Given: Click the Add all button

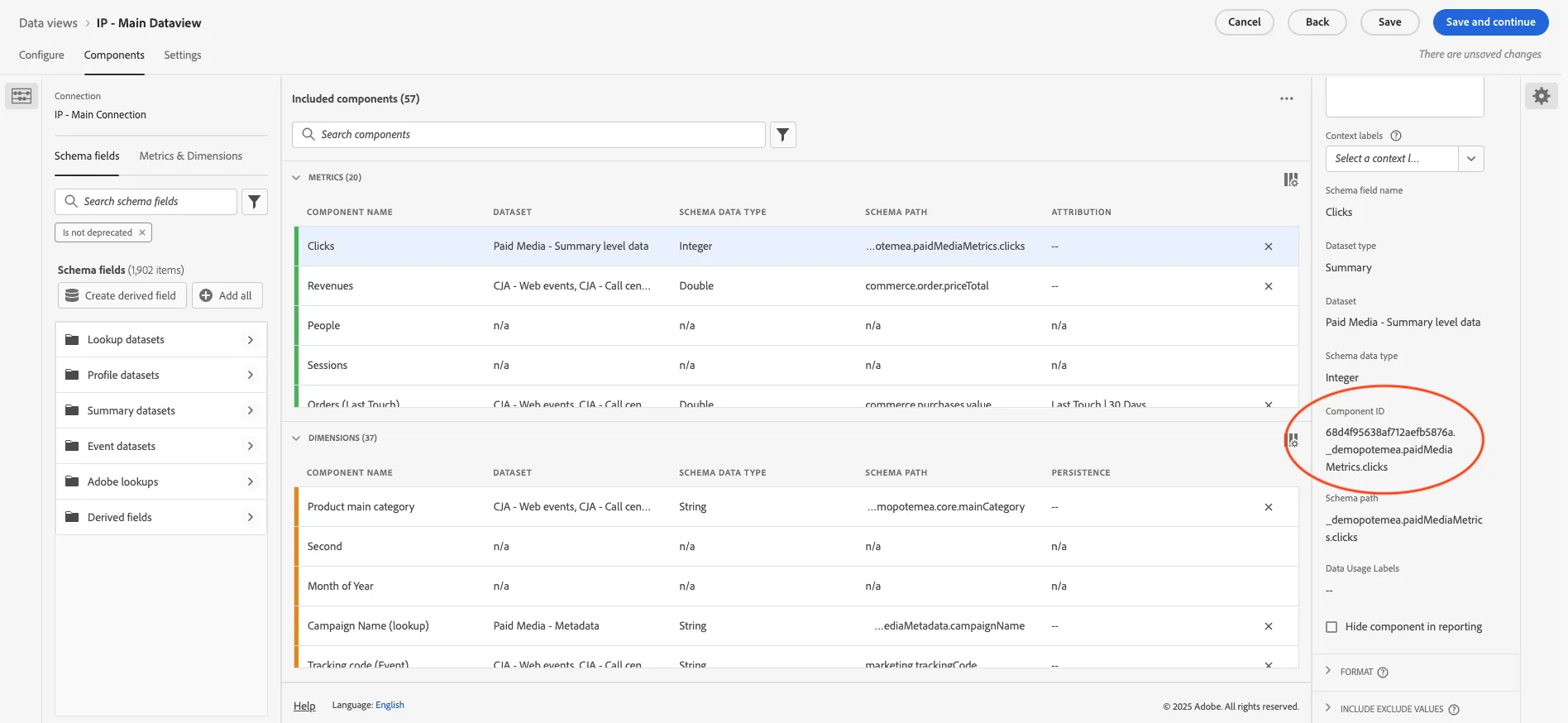Looking at the screenshot, I should click(227, 296).
